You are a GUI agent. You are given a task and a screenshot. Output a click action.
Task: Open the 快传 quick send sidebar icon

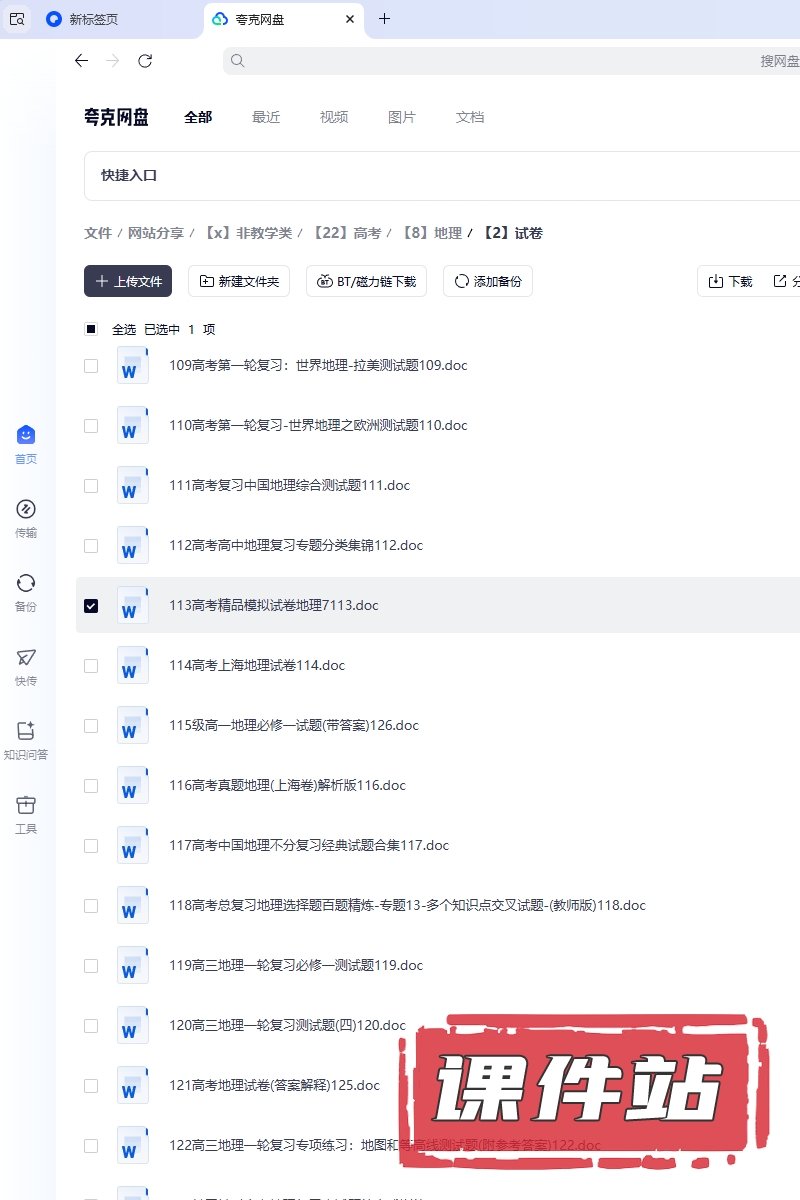coord(26,657)
